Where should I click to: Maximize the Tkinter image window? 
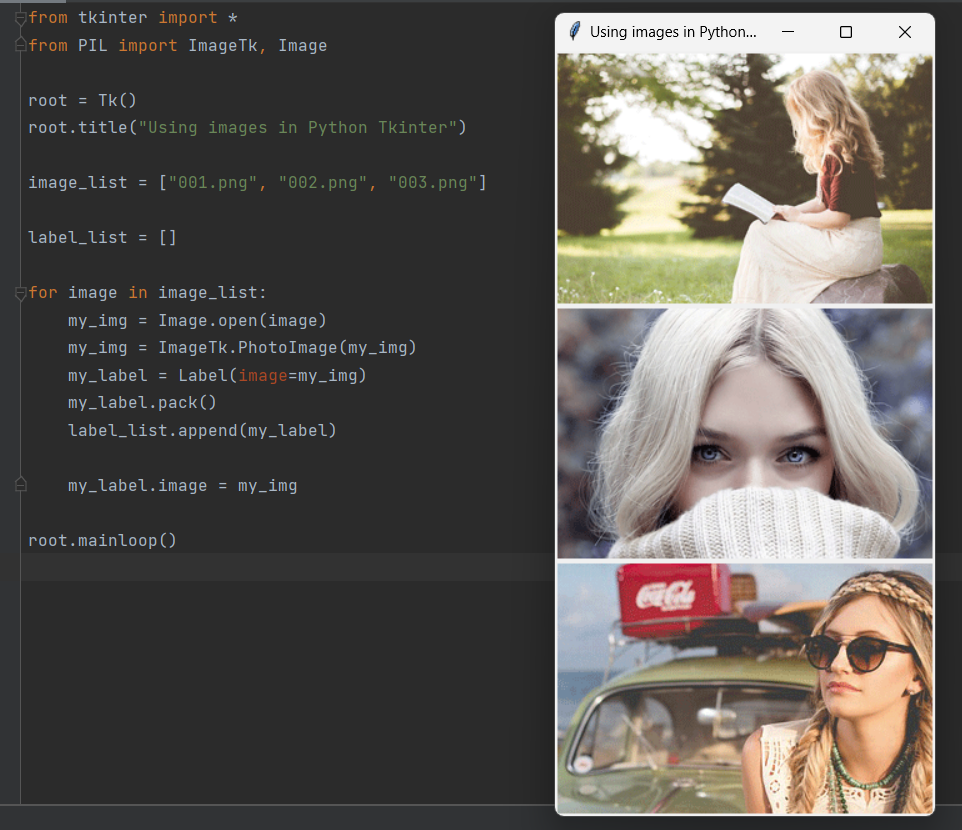pyautogui.click(x=845, y=32)
